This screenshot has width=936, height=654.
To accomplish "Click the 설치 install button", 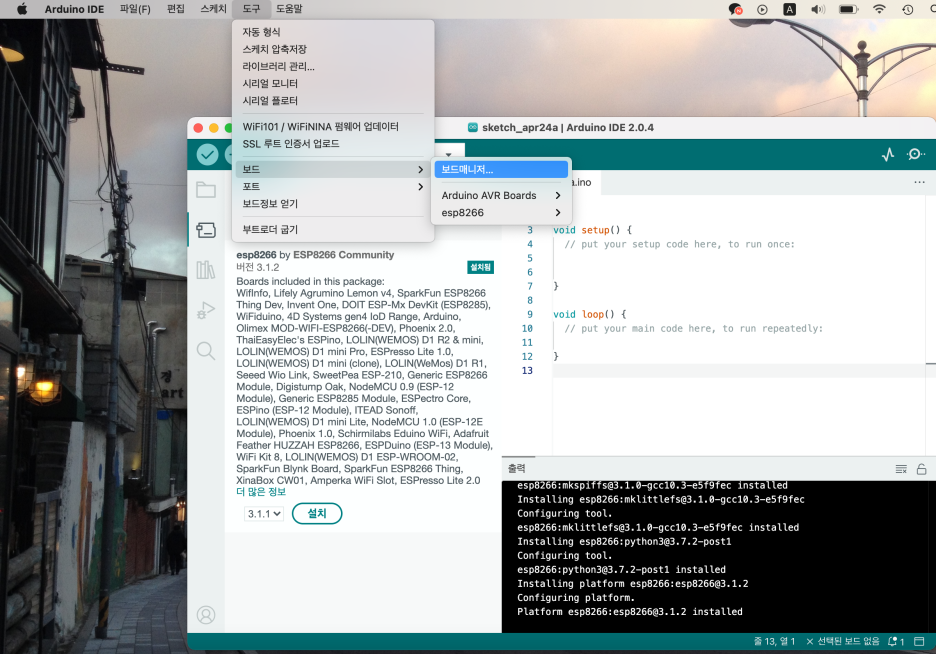I will click(x=317, y=513).
